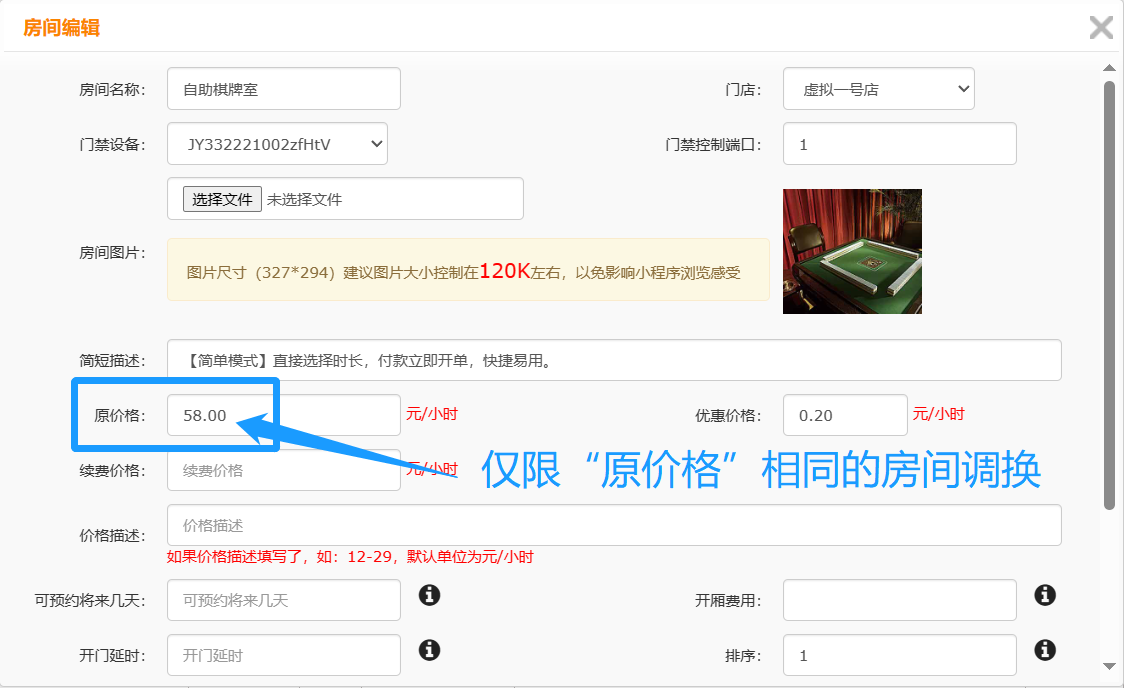This screenshot has width=1124, height=688.
Task: Click the 未选择文件 text
Action: (304, 199)
